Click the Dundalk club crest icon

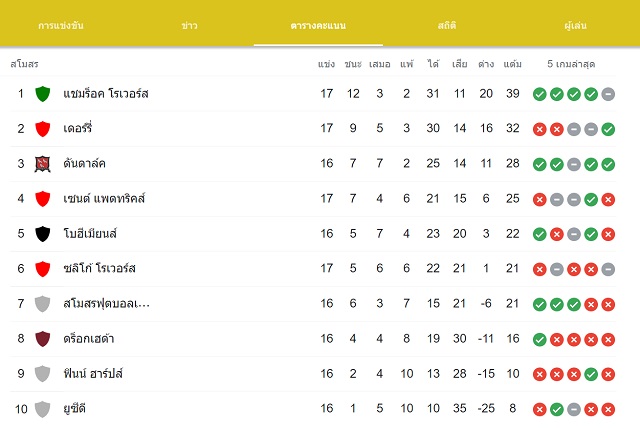click(x=42, y=164)
